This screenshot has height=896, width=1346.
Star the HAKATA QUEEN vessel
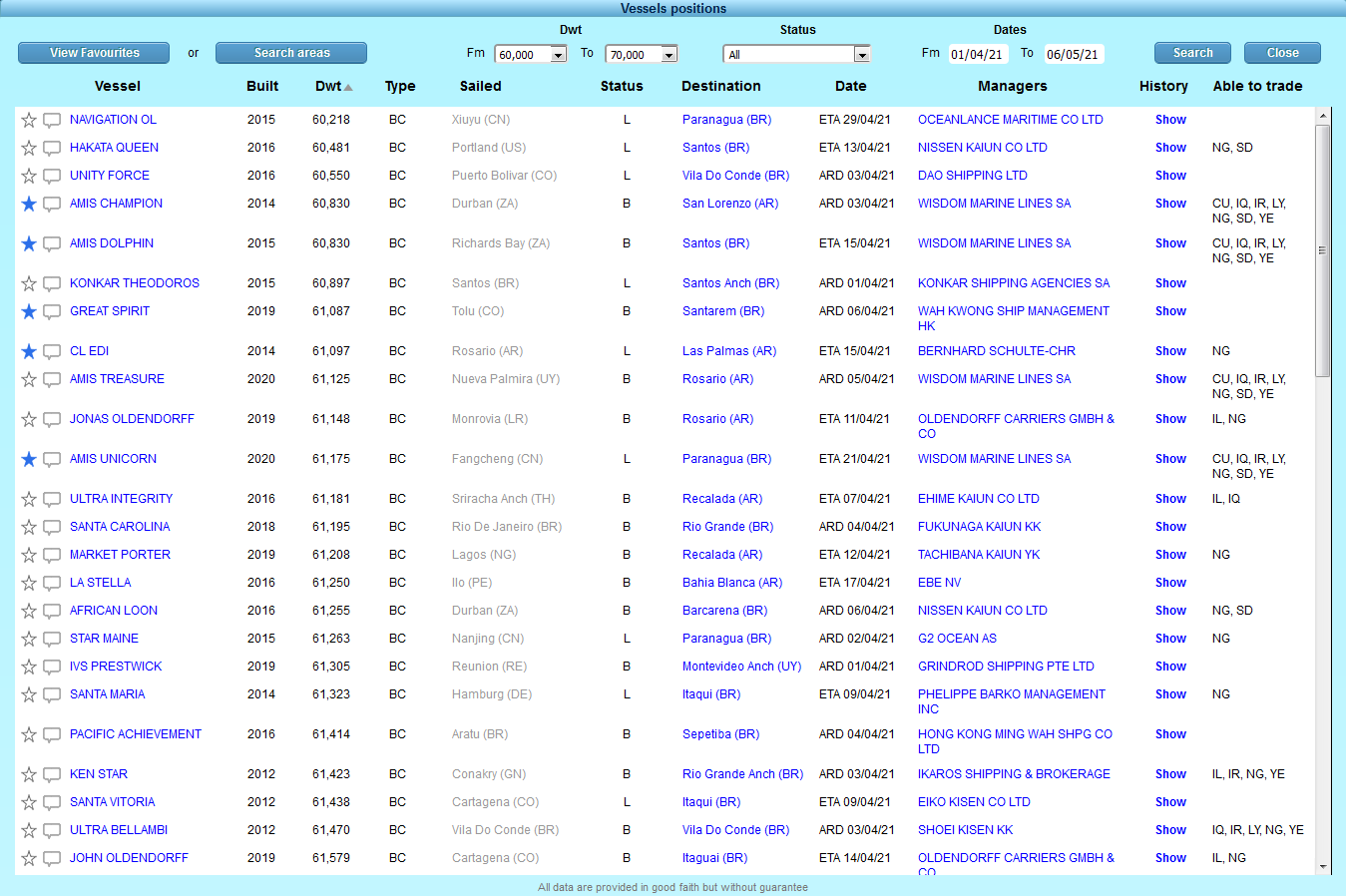[29, 148]
